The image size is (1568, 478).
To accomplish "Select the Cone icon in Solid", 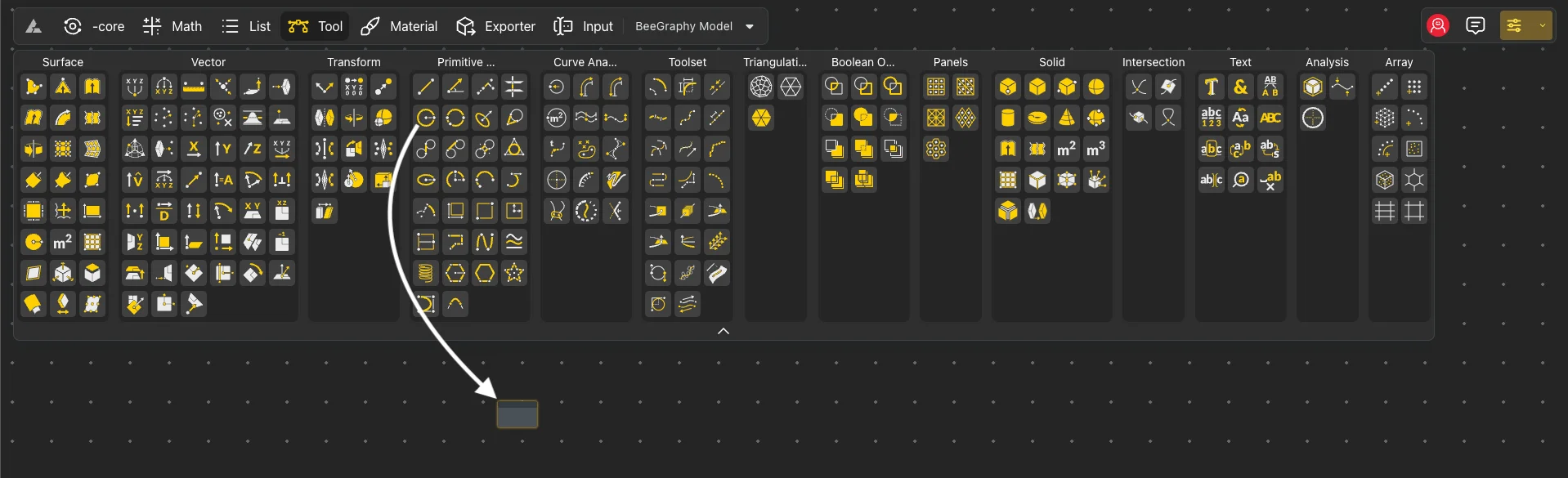I will pyautogui.click(x=1067, y=118).
